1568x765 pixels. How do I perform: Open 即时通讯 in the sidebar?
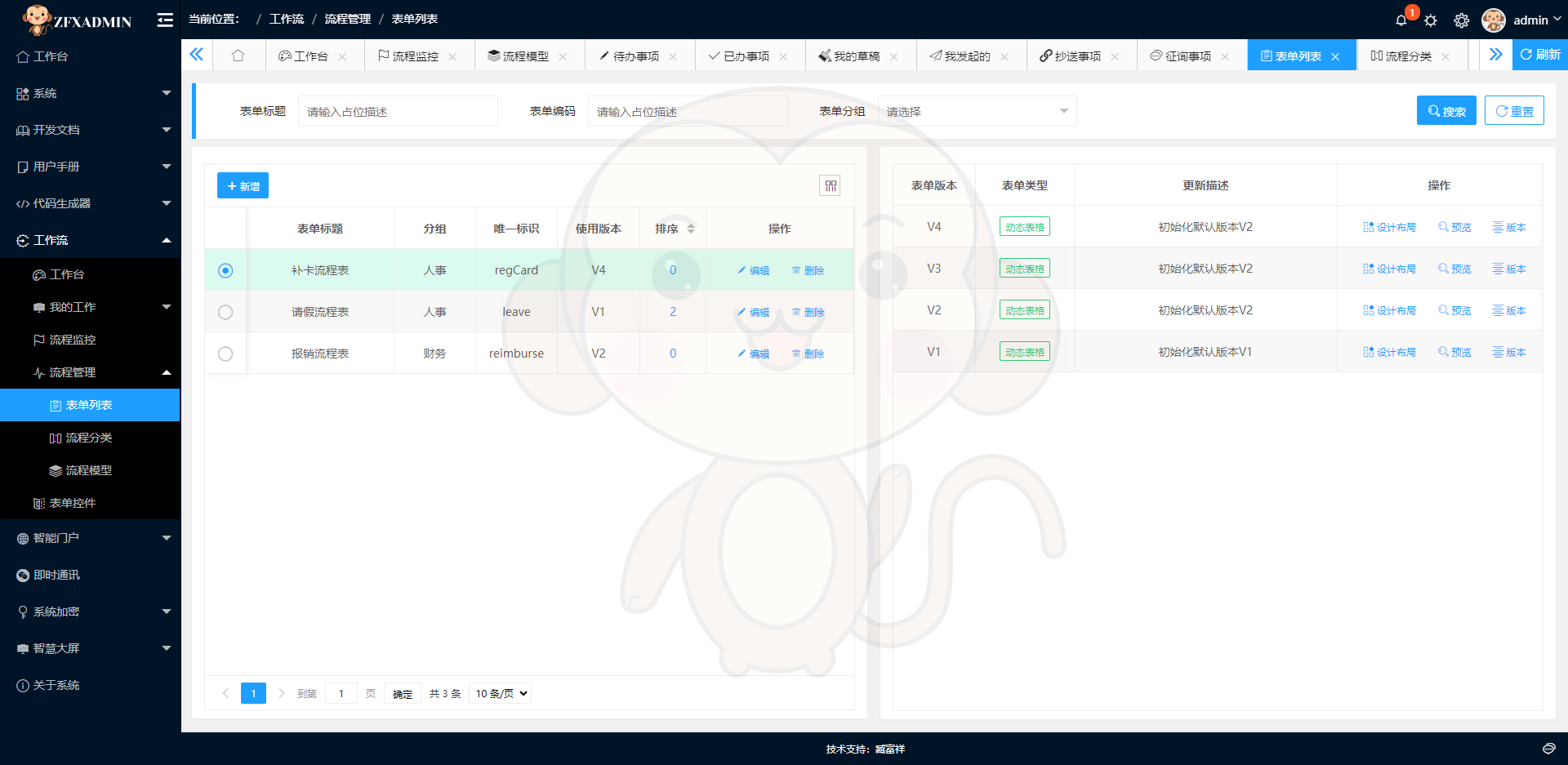(90, 575)
